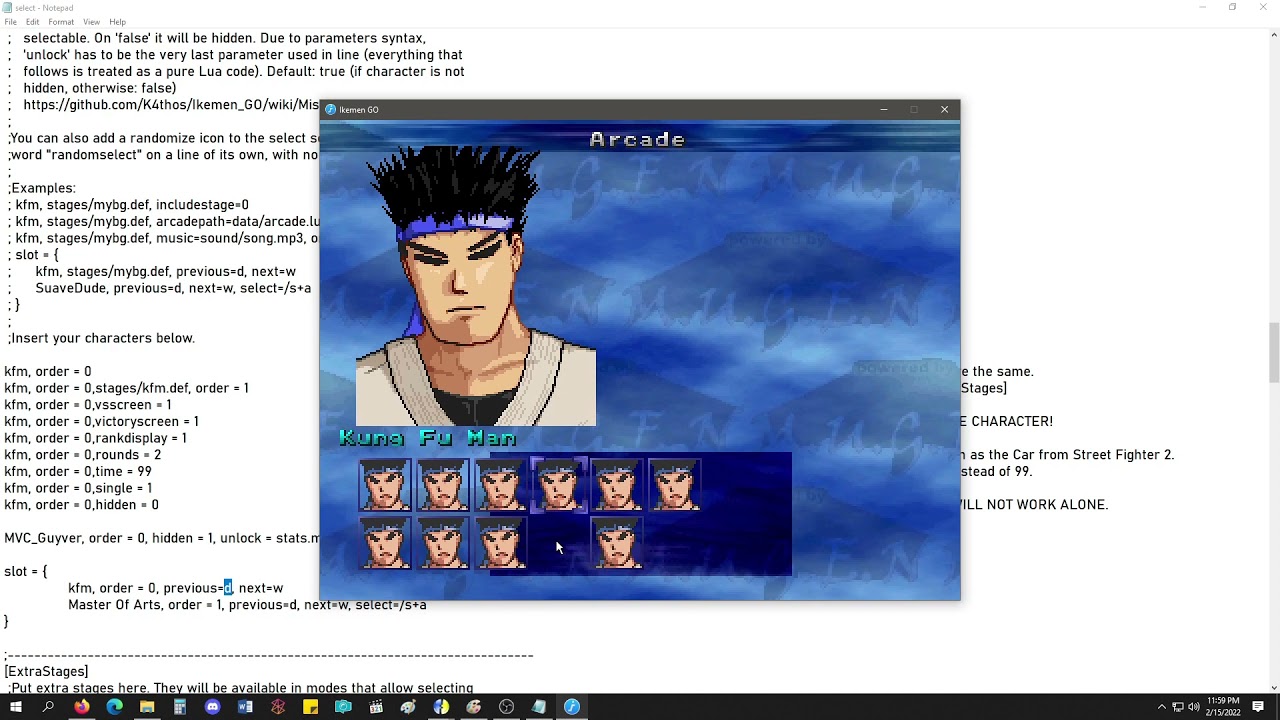The width and height of the screenshot is (1280, 720).
Task: Open taskbar search magnifier
Action: pyautogui.click(x=48, y=707)
